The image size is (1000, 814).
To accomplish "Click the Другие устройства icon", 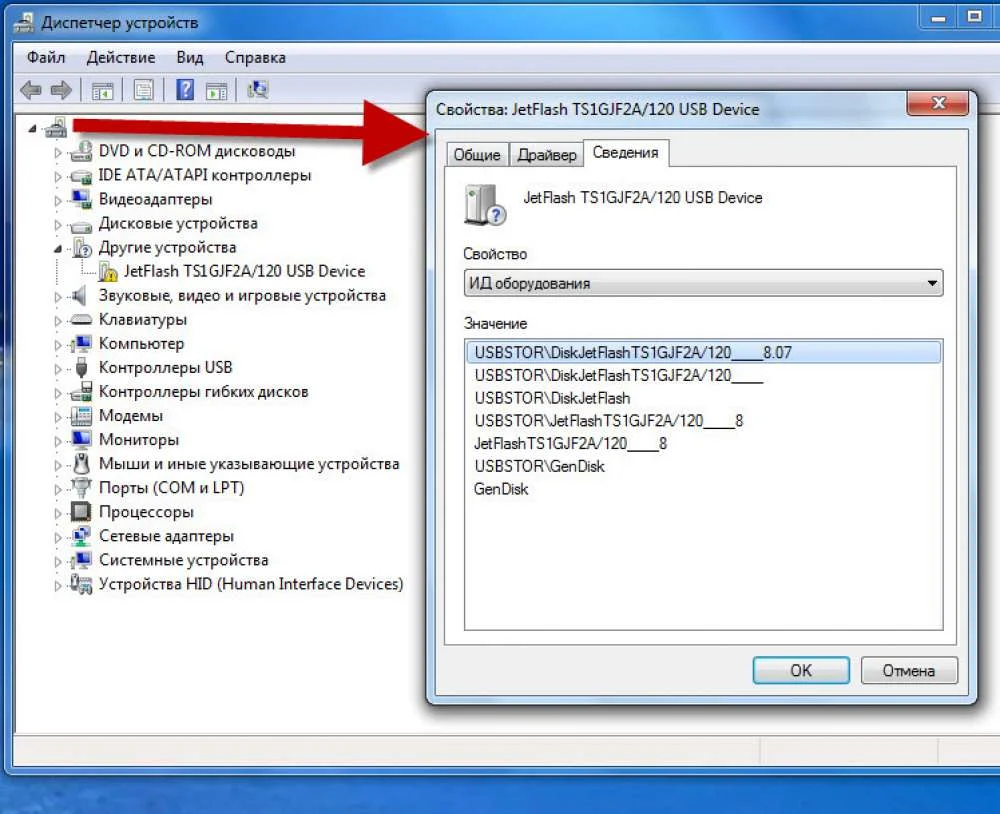I will [x=82, y=248].
